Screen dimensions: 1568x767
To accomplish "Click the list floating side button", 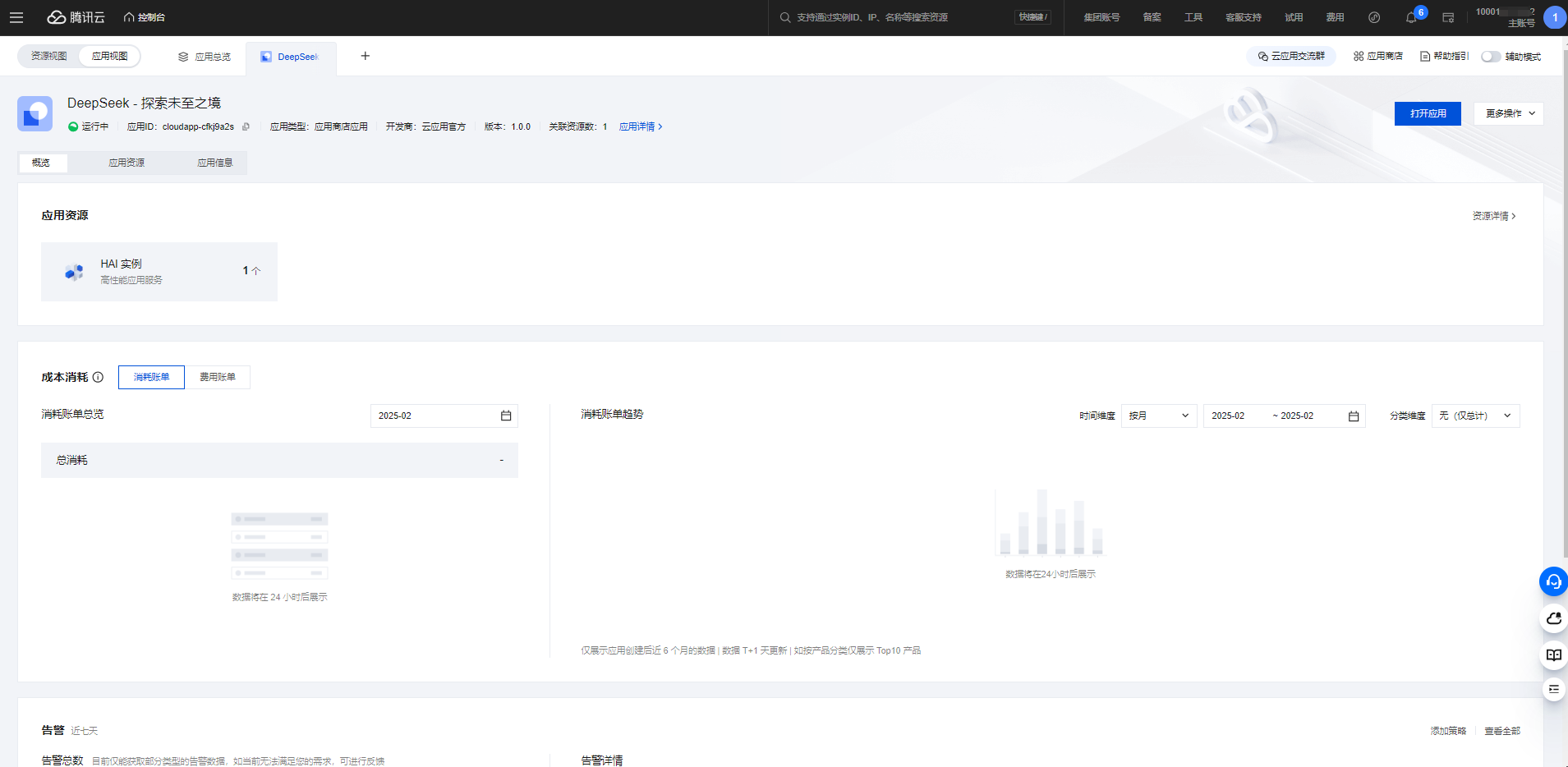I will tap(1553, 690).
